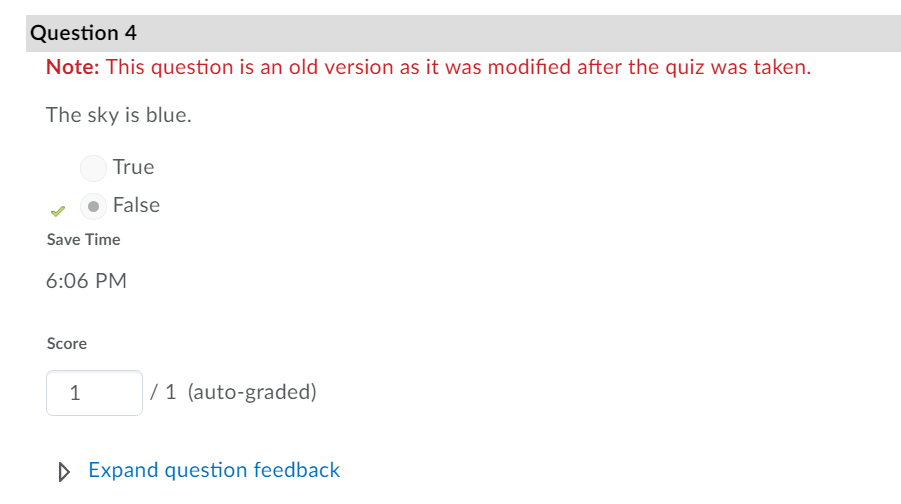Viewport: 901px width, 504px height.
Task: Click the red modified-after-quiz warning sentence
Action: [x=458, y=68]
